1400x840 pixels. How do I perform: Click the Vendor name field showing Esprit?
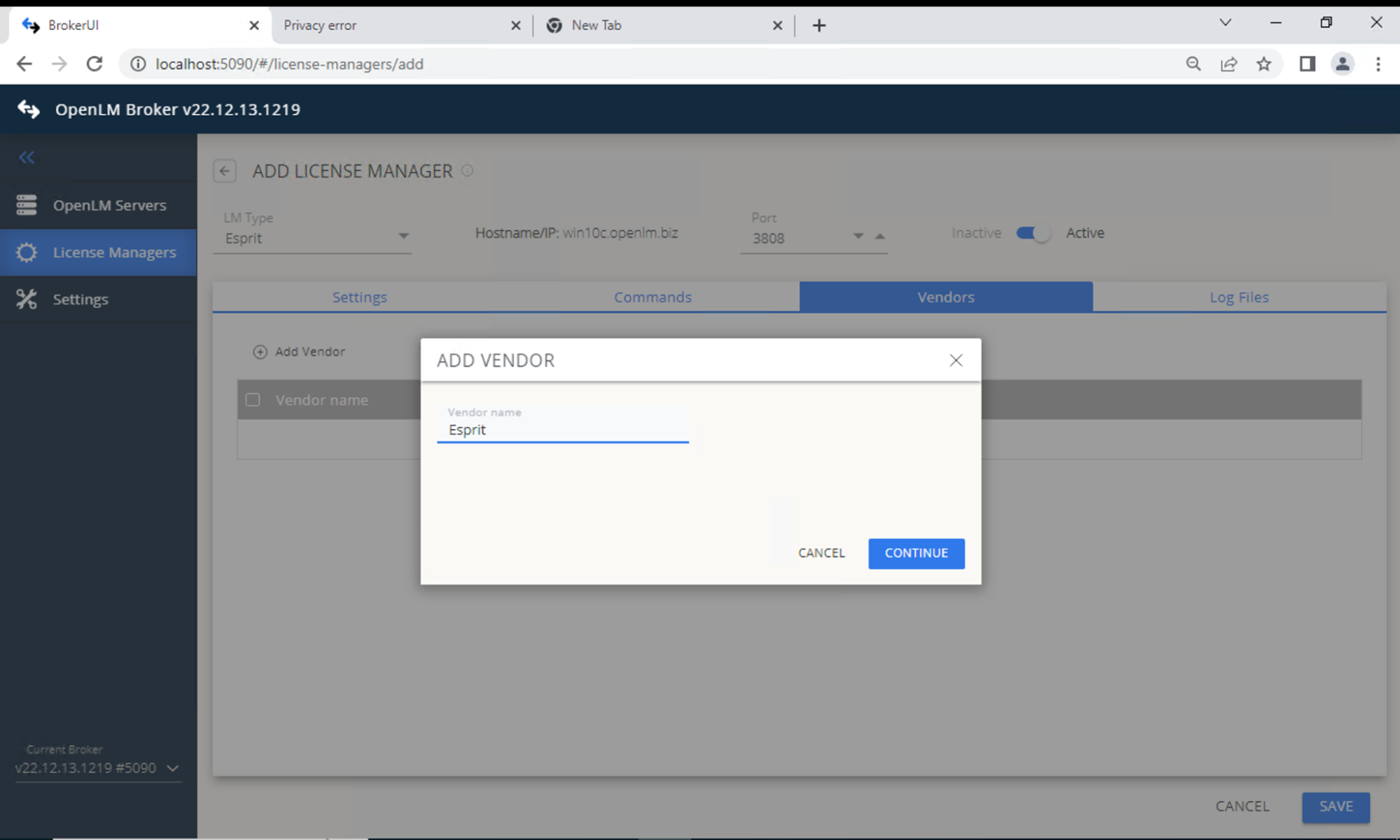562,429
